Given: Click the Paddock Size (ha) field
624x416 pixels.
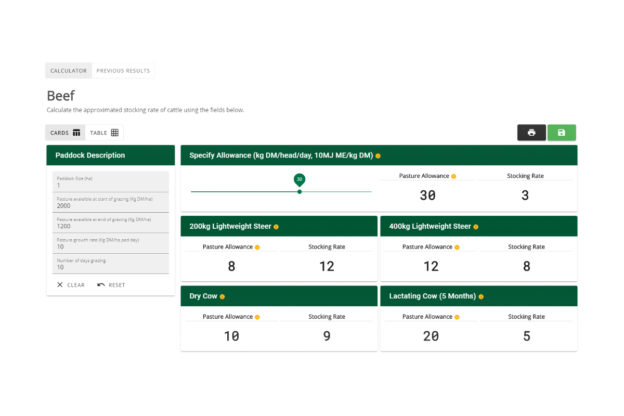Looking at the screenshot, I should tap(110, 182).
